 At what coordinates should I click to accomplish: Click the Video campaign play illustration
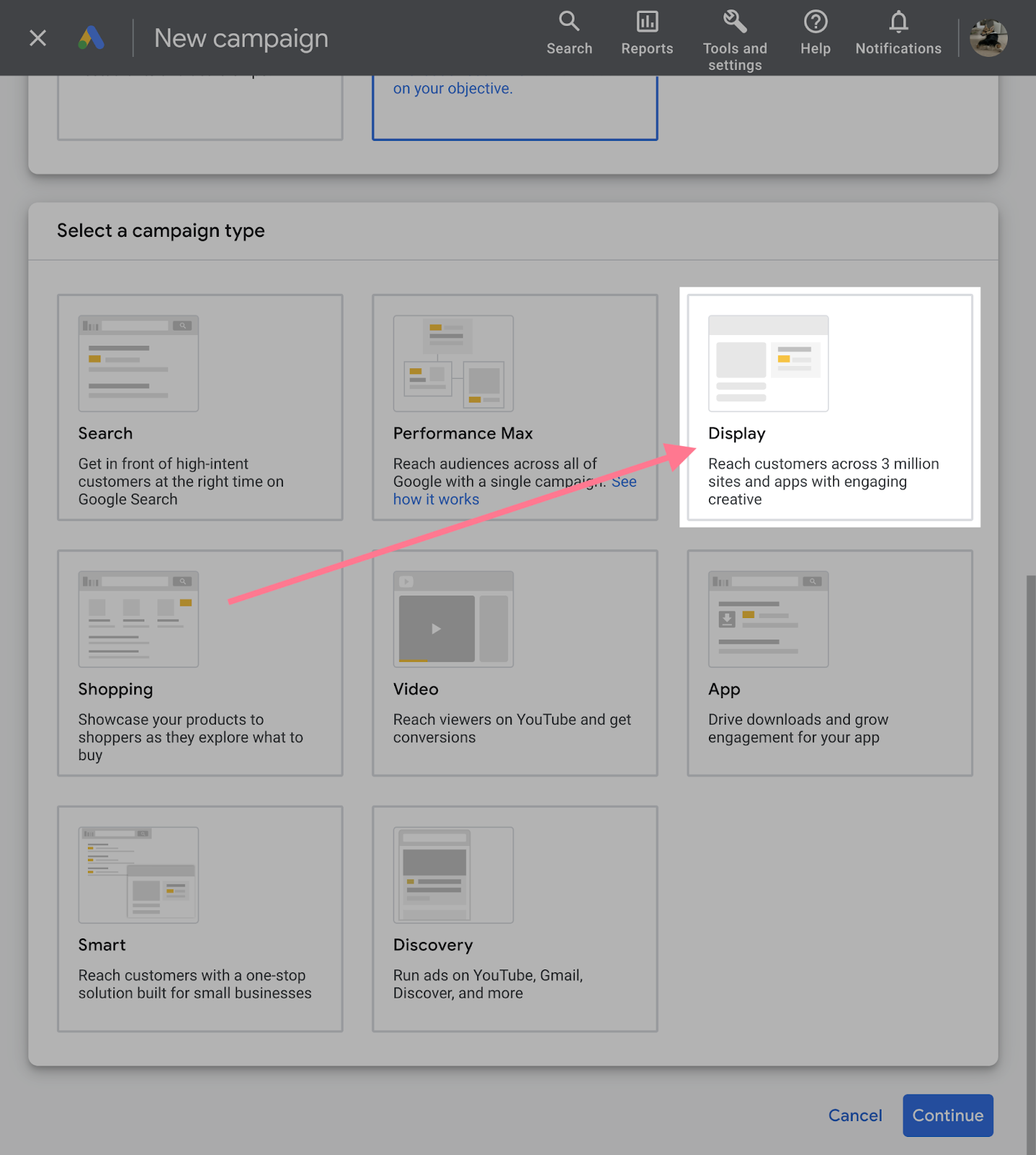point(453,619)
